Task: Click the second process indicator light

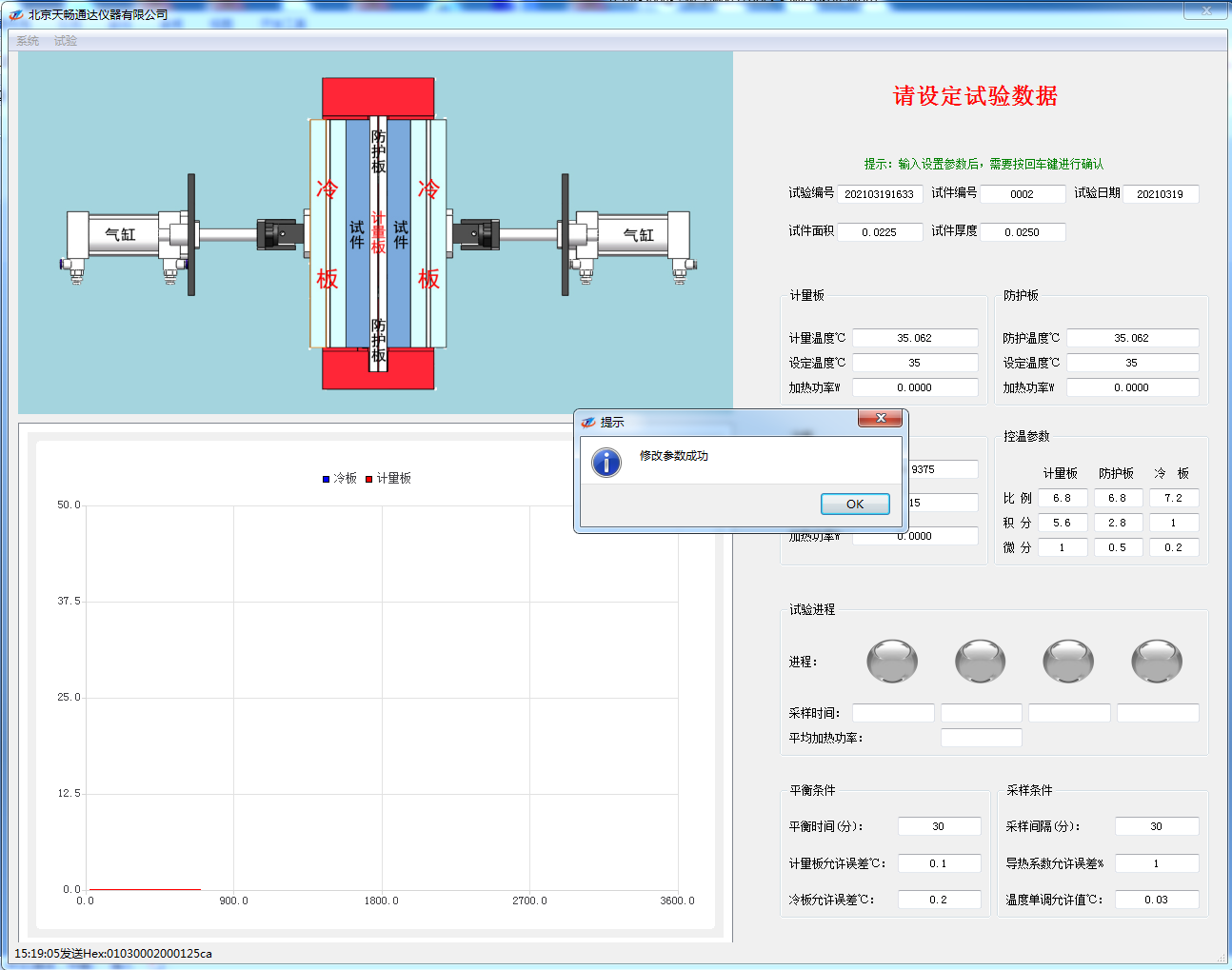Action: pyautogui.click(x=980, y=661)
